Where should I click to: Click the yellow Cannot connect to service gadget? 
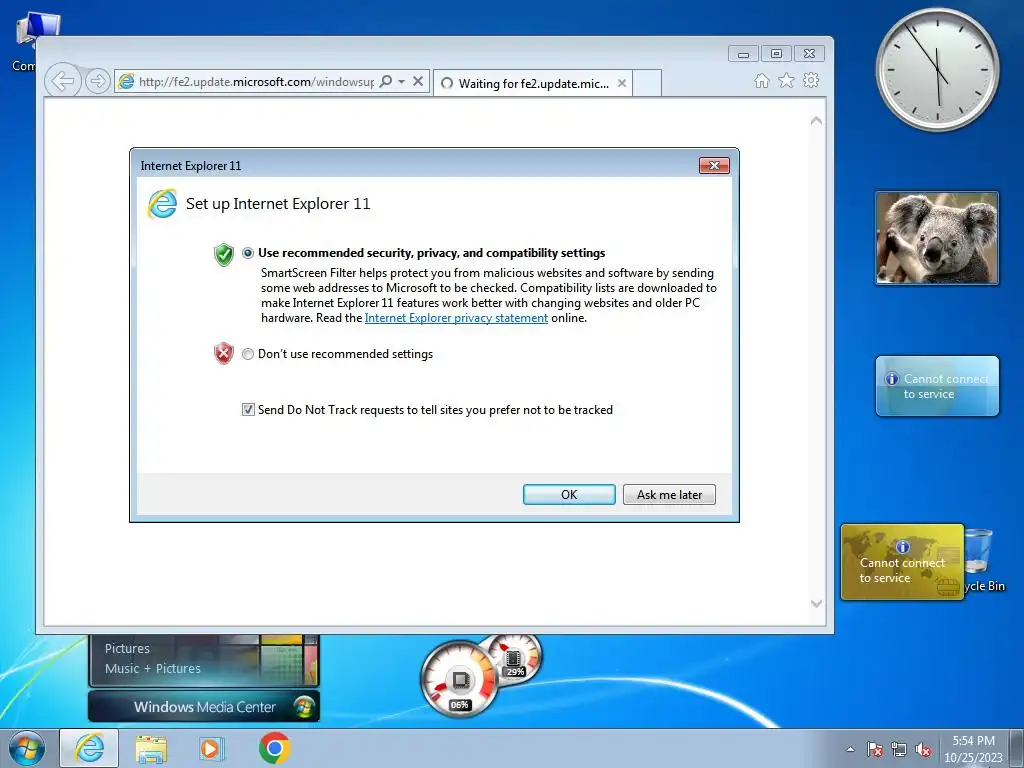pyautogui.click(x=903, y=562)
